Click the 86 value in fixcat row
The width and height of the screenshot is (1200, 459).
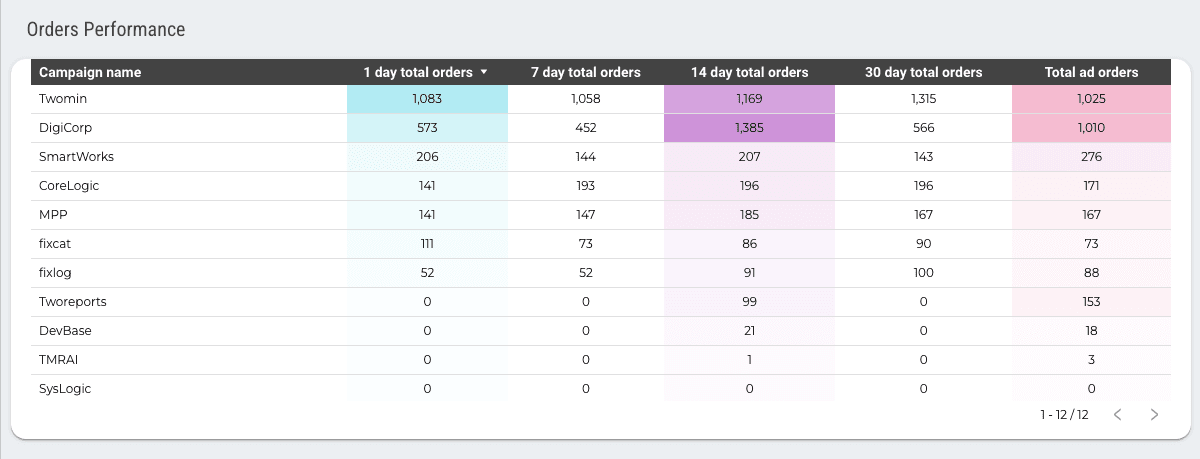[x=749, y=244]
